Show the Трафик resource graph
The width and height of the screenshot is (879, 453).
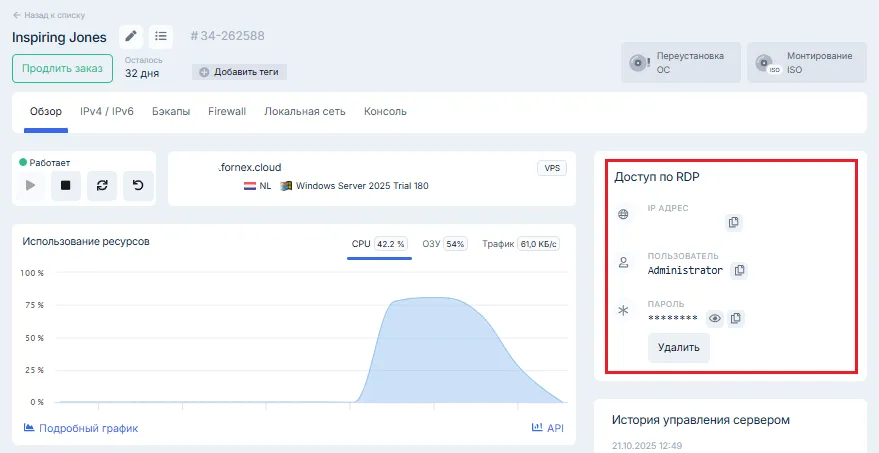519,244
